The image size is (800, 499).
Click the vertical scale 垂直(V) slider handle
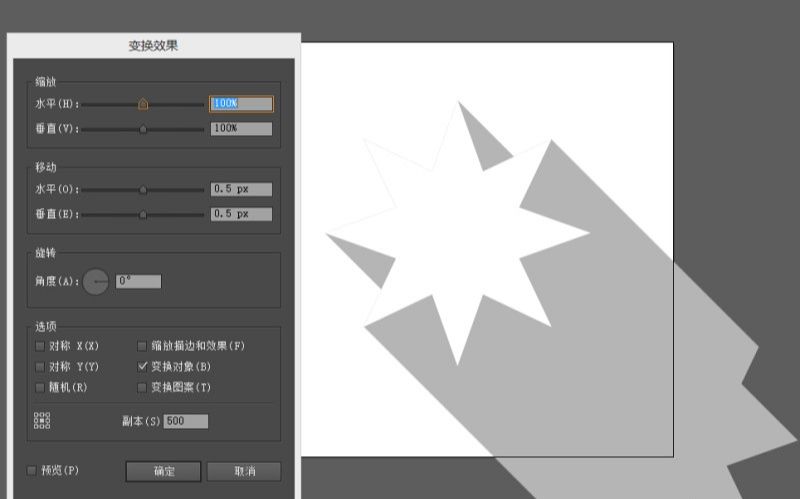coord(143,130)
